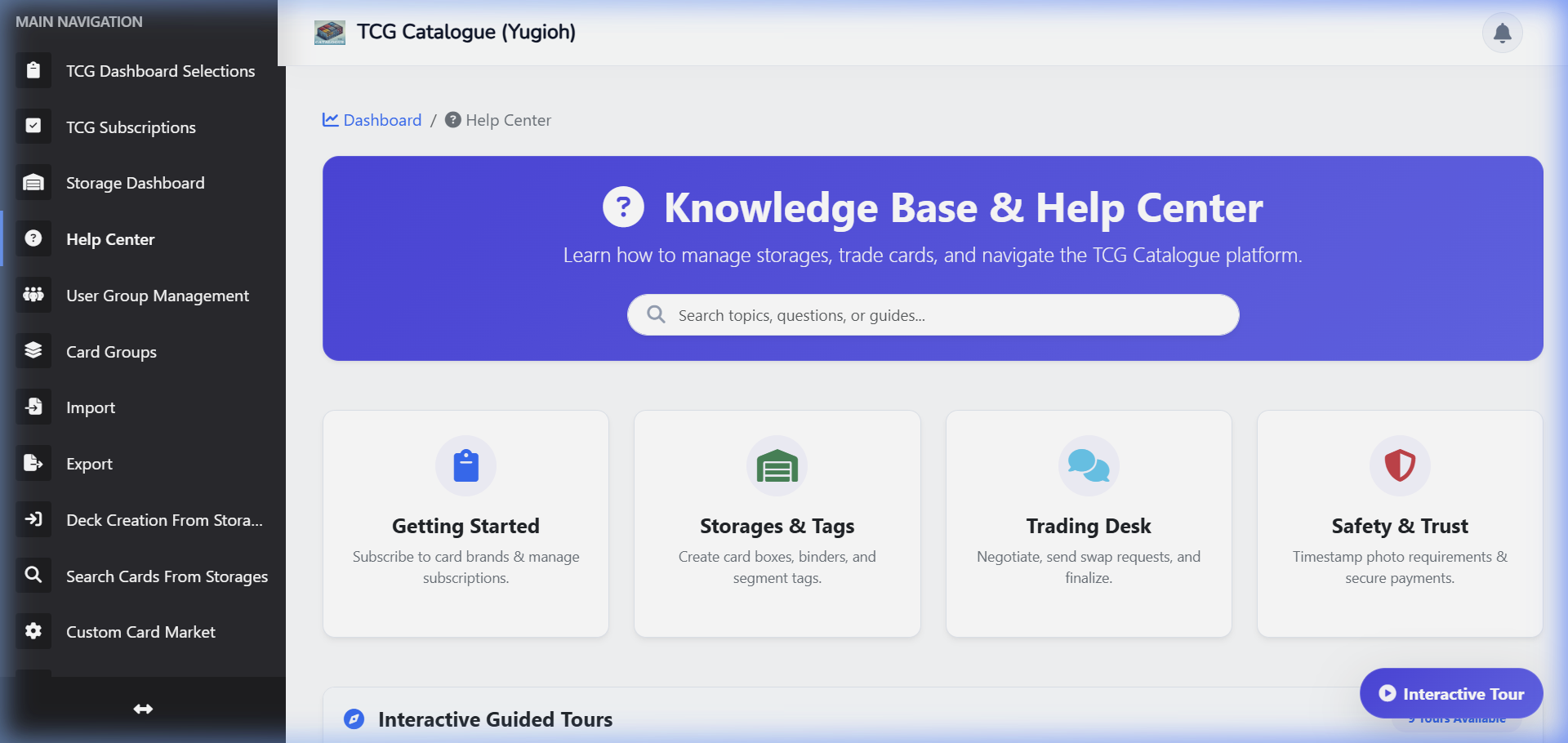
Task: Click the Storages & Tags warehouse icon
Action: click(x=777, y=465)
